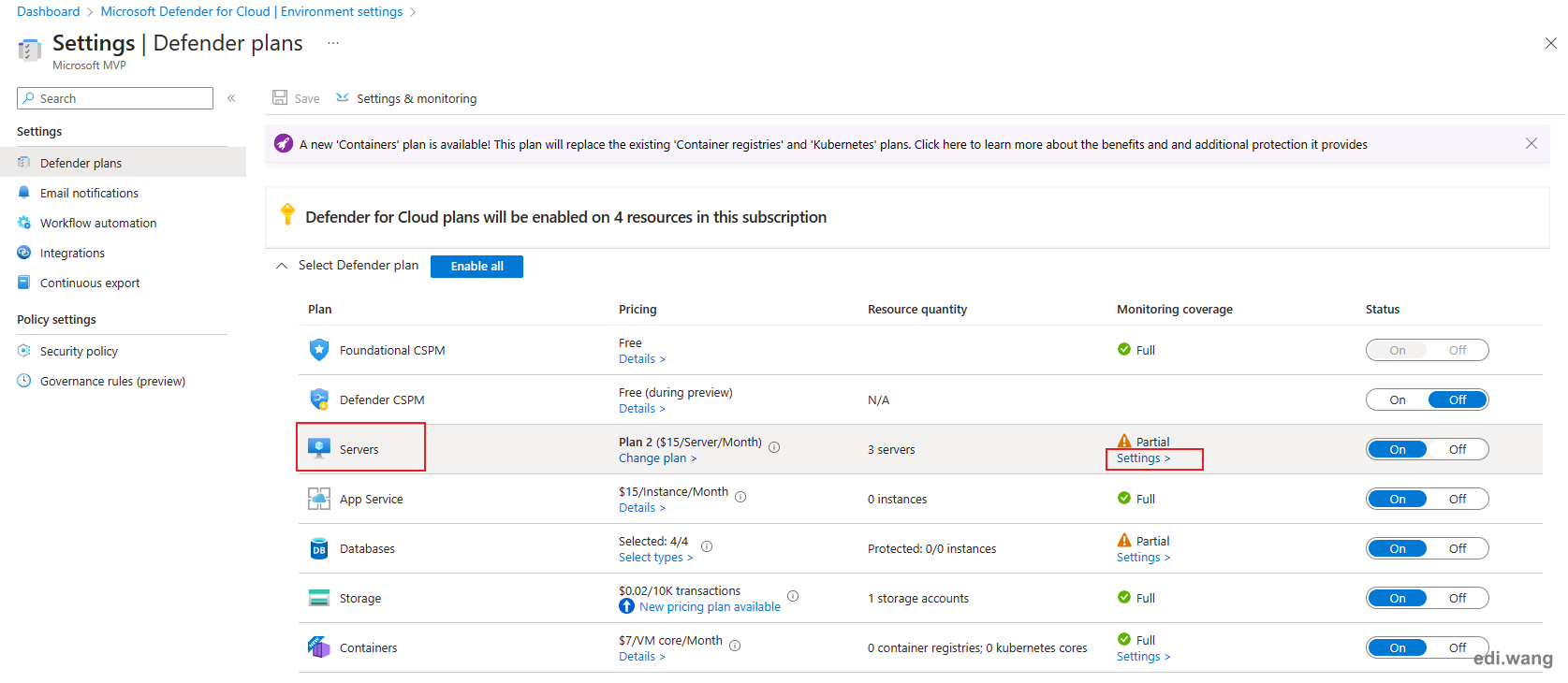The height and width of the screenshot is (683, 1568).
Task: Click the App Service plan icon
Action: pos(319,499)
